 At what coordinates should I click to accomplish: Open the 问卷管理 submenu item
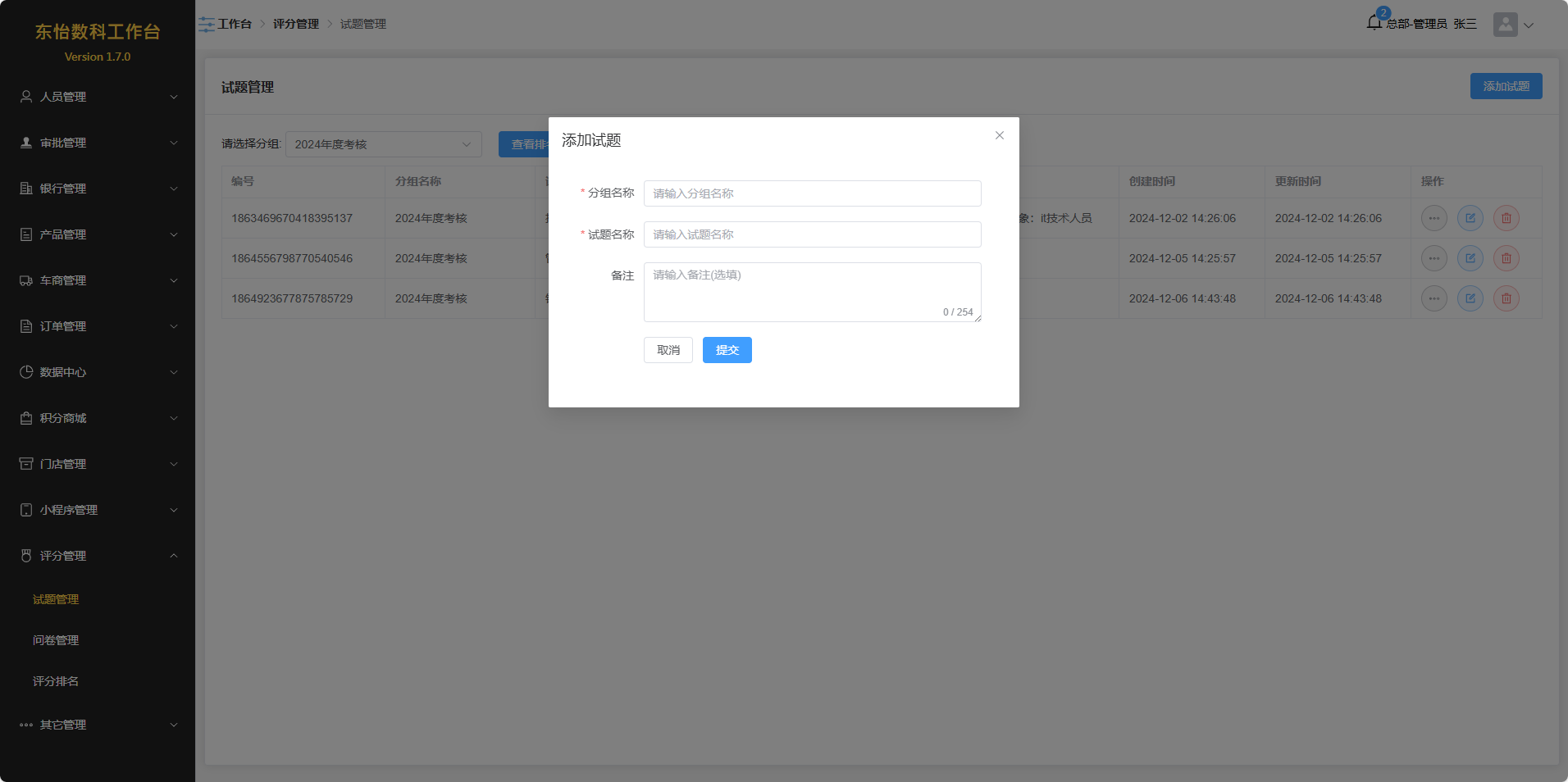(56, 640)
